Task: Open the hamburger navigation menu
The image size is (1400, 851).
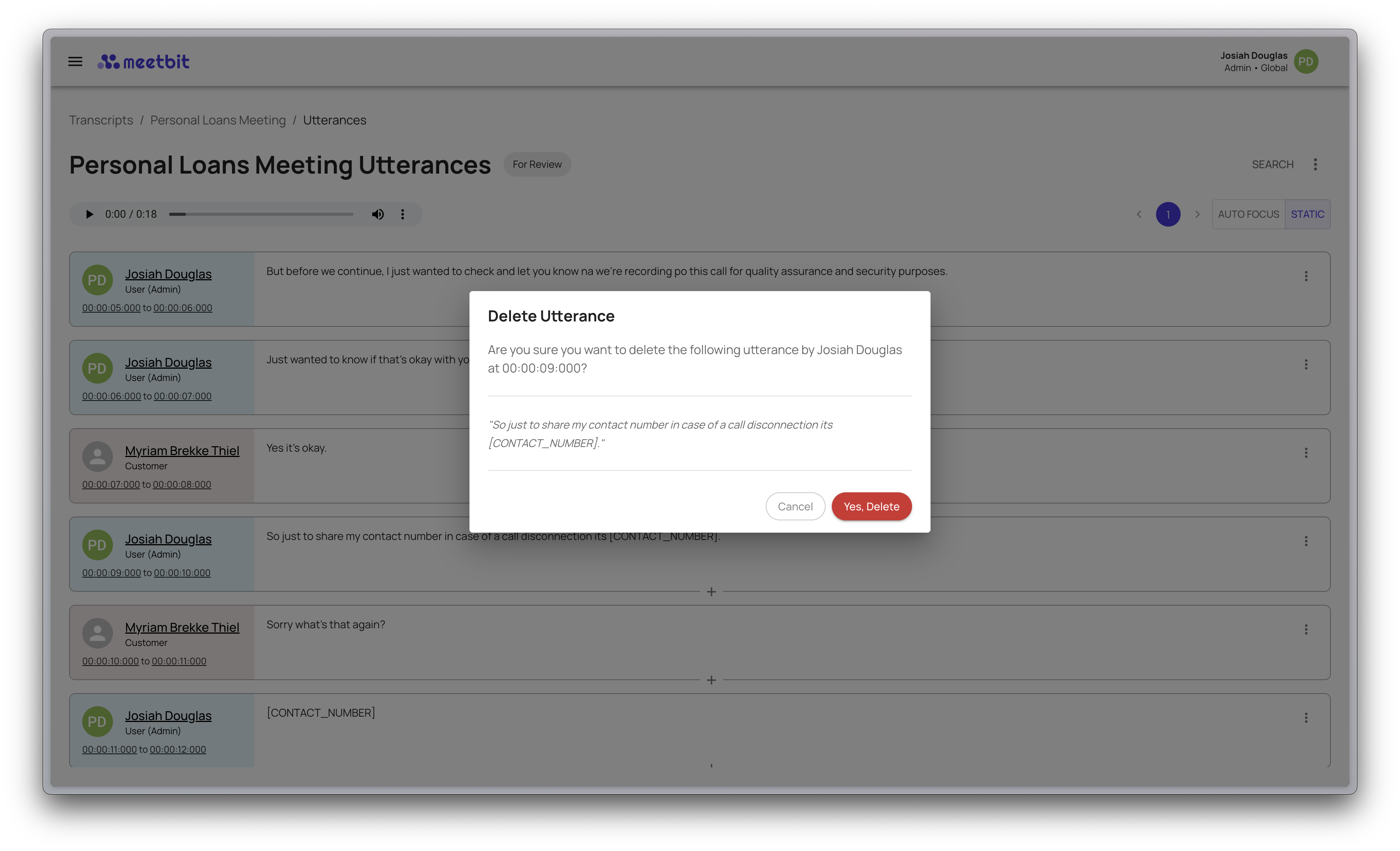Action: pos(75,61)
